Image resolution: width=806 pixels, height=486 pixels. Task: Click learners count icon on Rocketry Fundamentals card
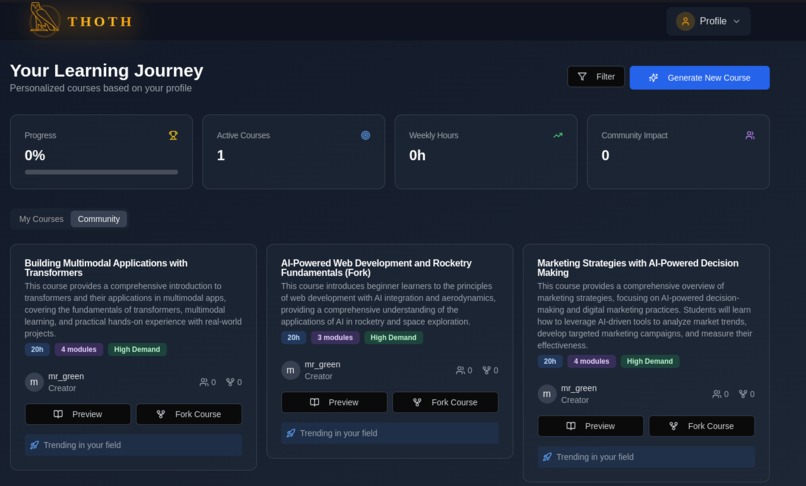[x=460, y=370]
